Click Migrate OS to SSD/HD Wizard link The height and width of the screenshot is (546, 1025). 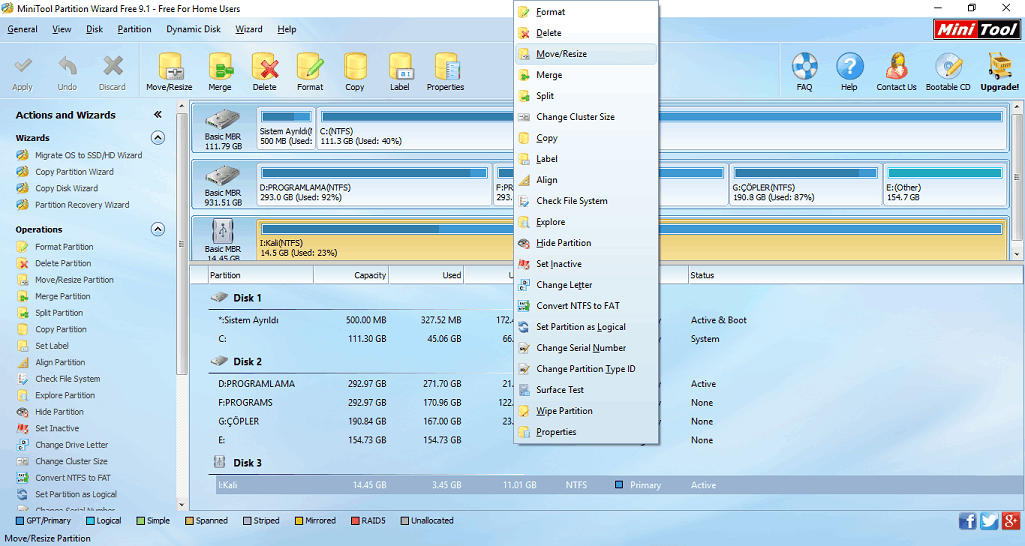tap(88, 155)
